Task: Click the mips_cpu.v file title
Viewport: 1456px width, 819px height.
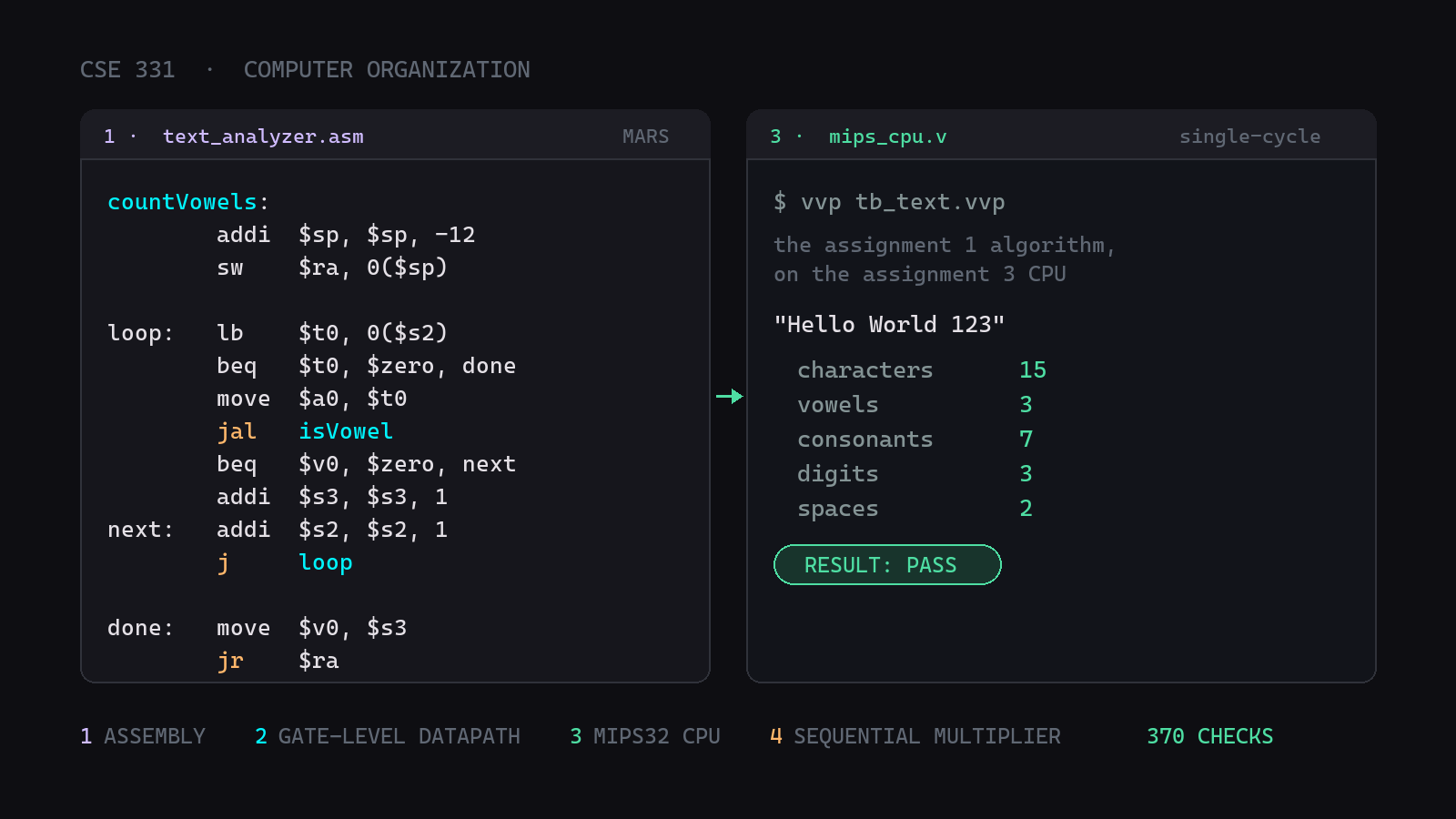Action: [888, 136]
